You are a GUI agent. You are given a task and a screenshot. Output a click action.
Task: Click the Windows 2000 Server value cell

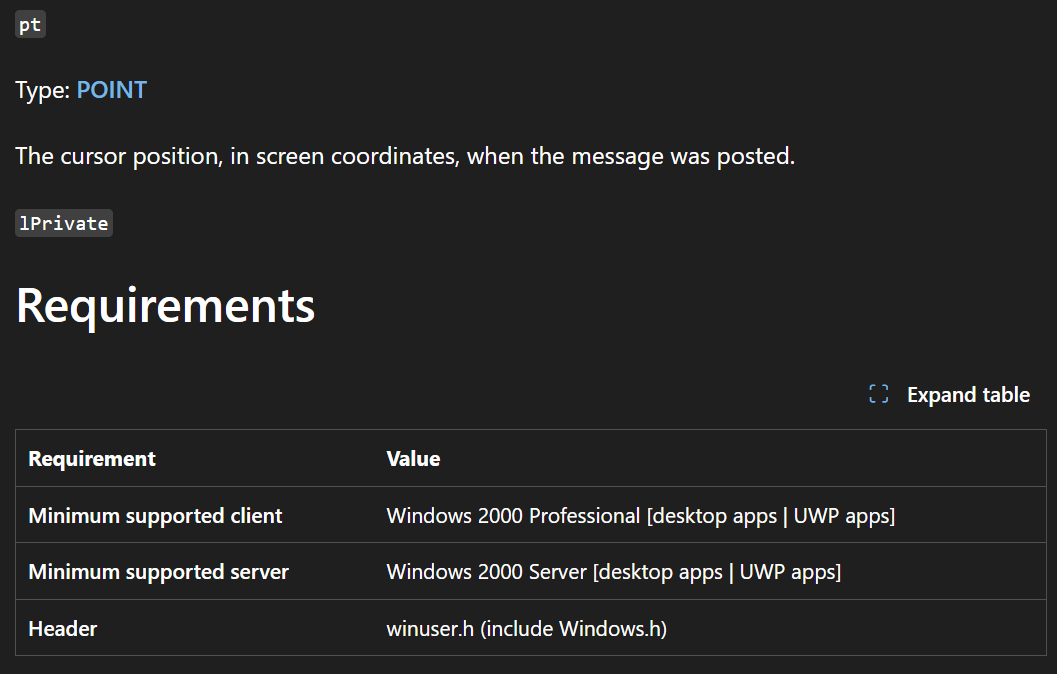613,572
